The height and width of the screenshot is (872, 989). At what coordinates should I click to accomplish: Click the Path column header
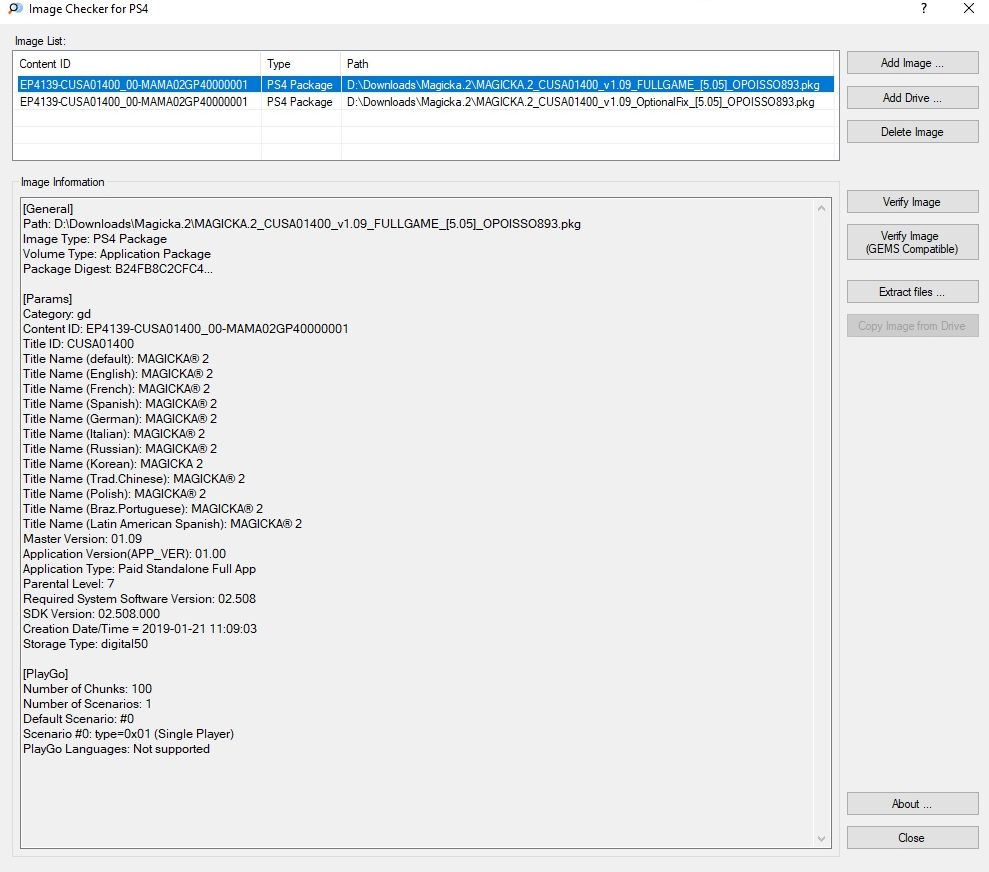point(587,64)
